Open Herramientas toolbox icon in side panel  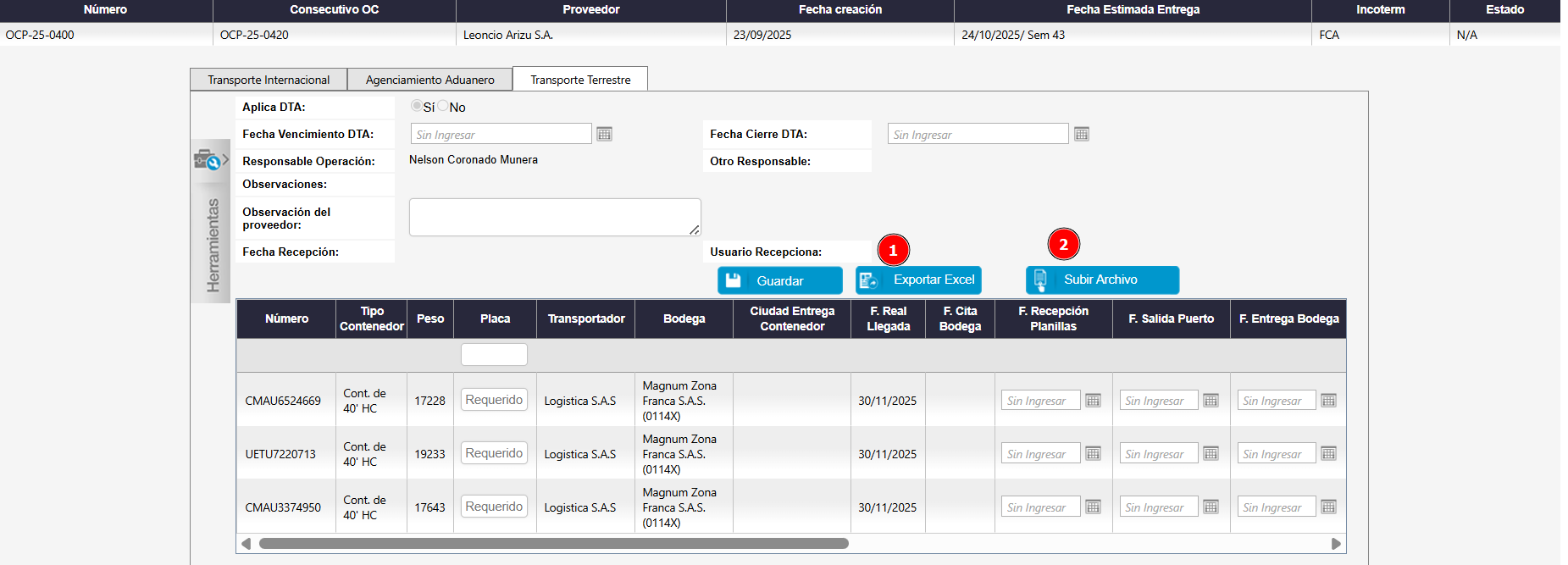(x=207, y=160)
